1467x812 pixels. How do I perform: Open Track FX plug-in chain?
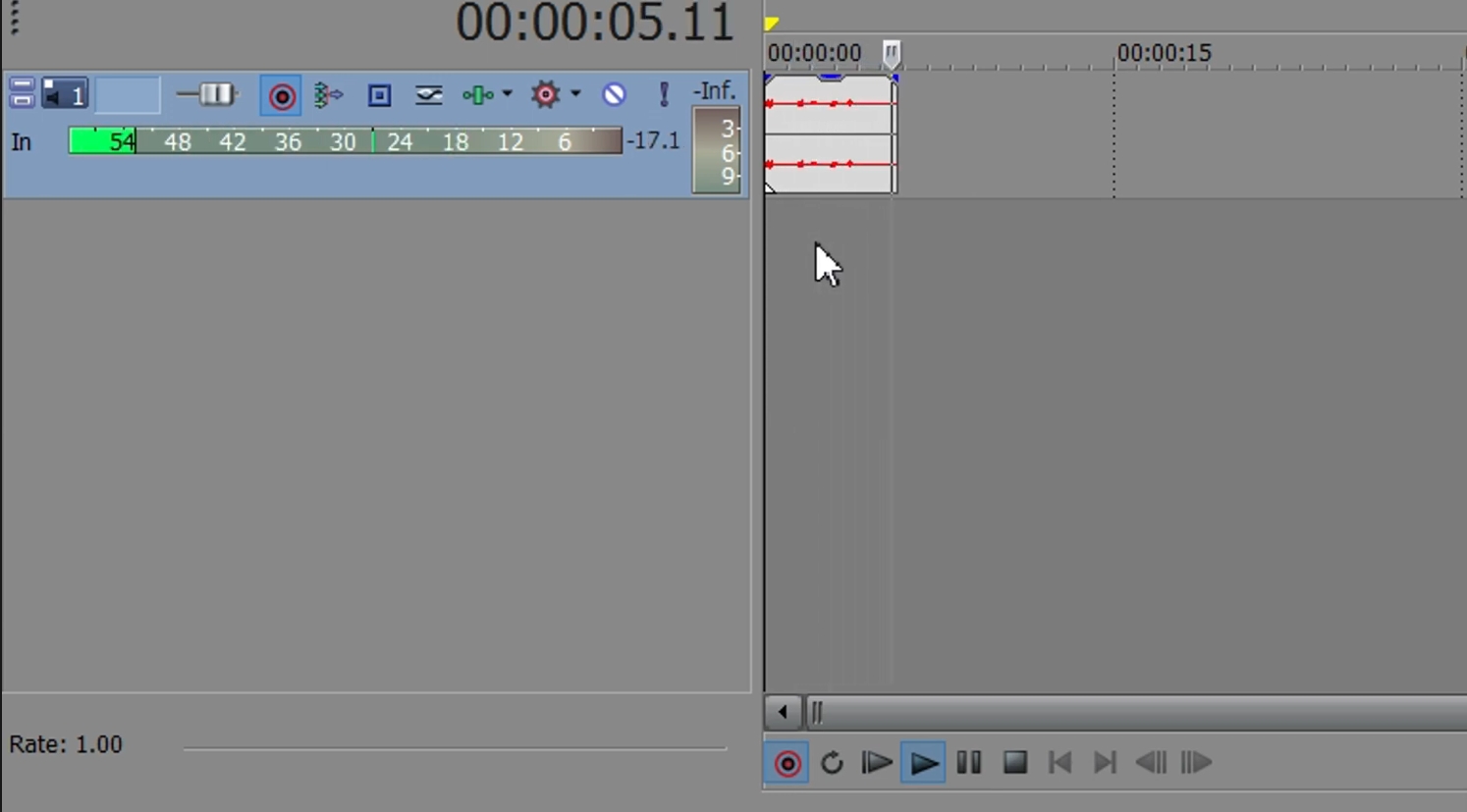click(x=428, y=95)
